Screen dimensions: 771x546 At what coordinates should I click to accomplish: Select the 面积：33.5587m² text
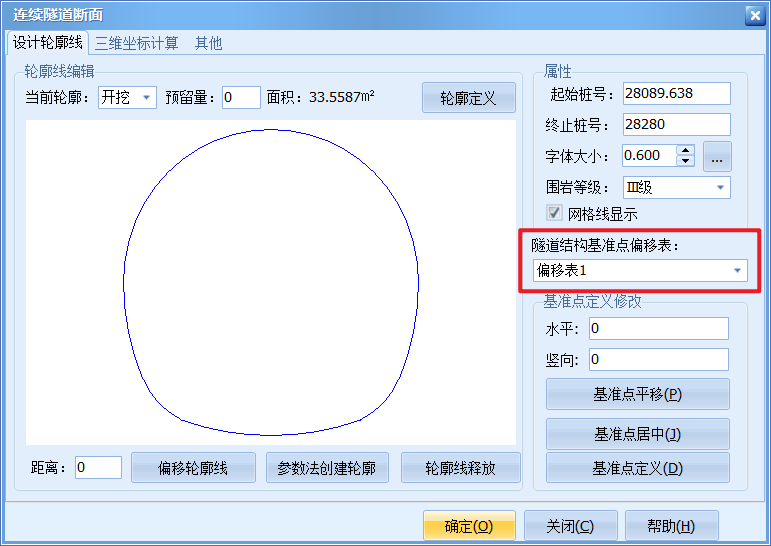pos(321,97)
